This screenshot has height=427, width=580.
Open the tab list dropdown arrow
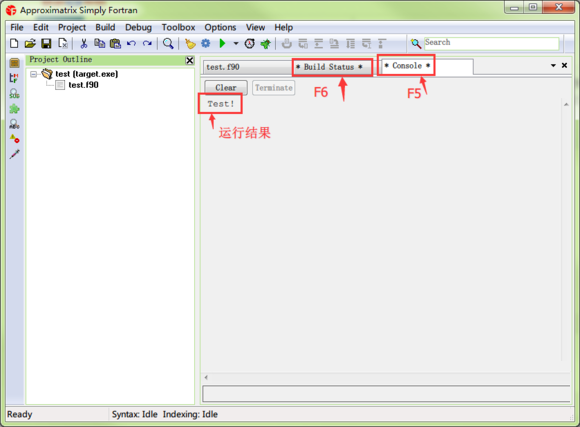point(553,65)
